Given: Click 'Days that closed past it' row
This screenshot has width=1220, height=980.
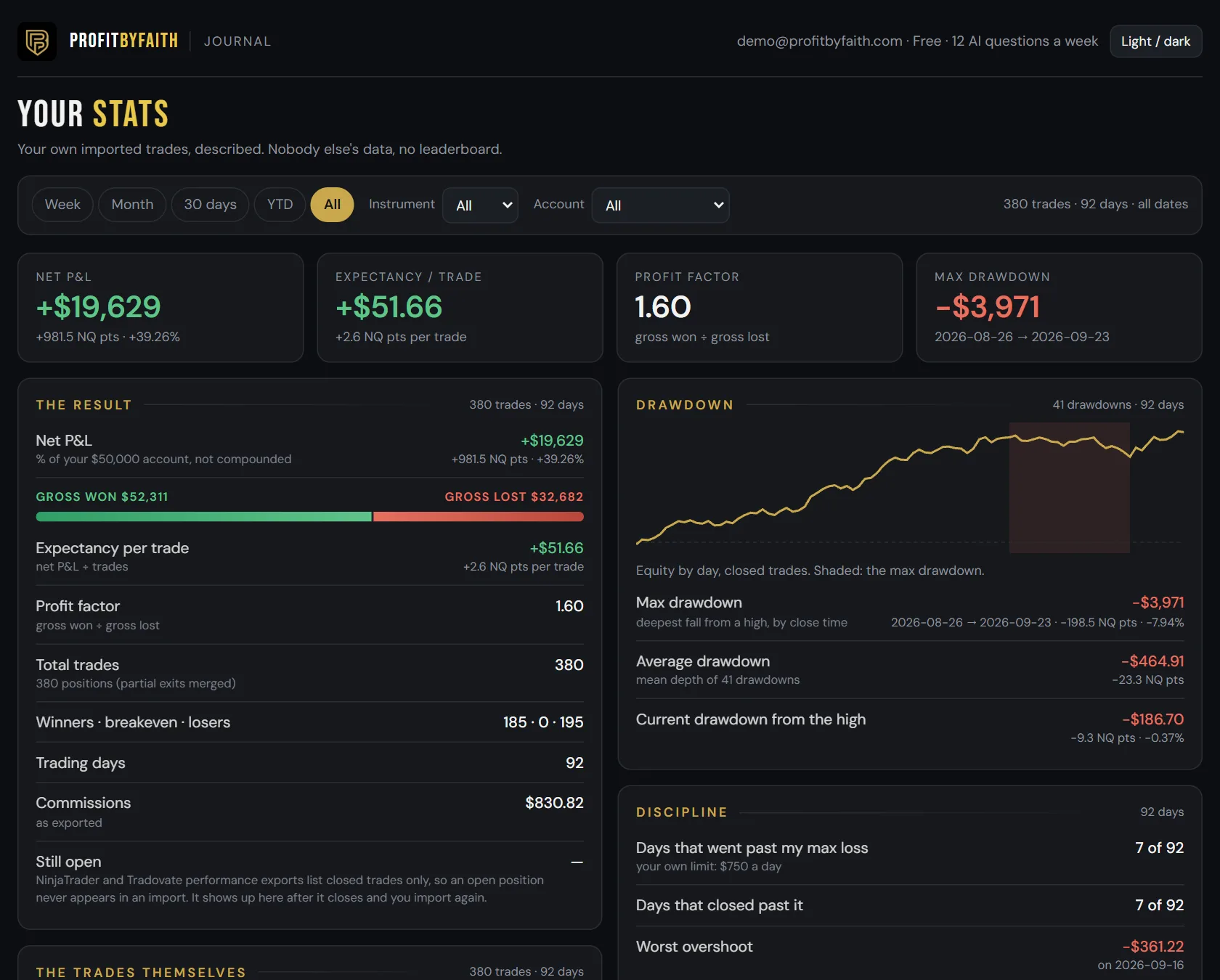Looking at the screenshot, I should 910,905.
